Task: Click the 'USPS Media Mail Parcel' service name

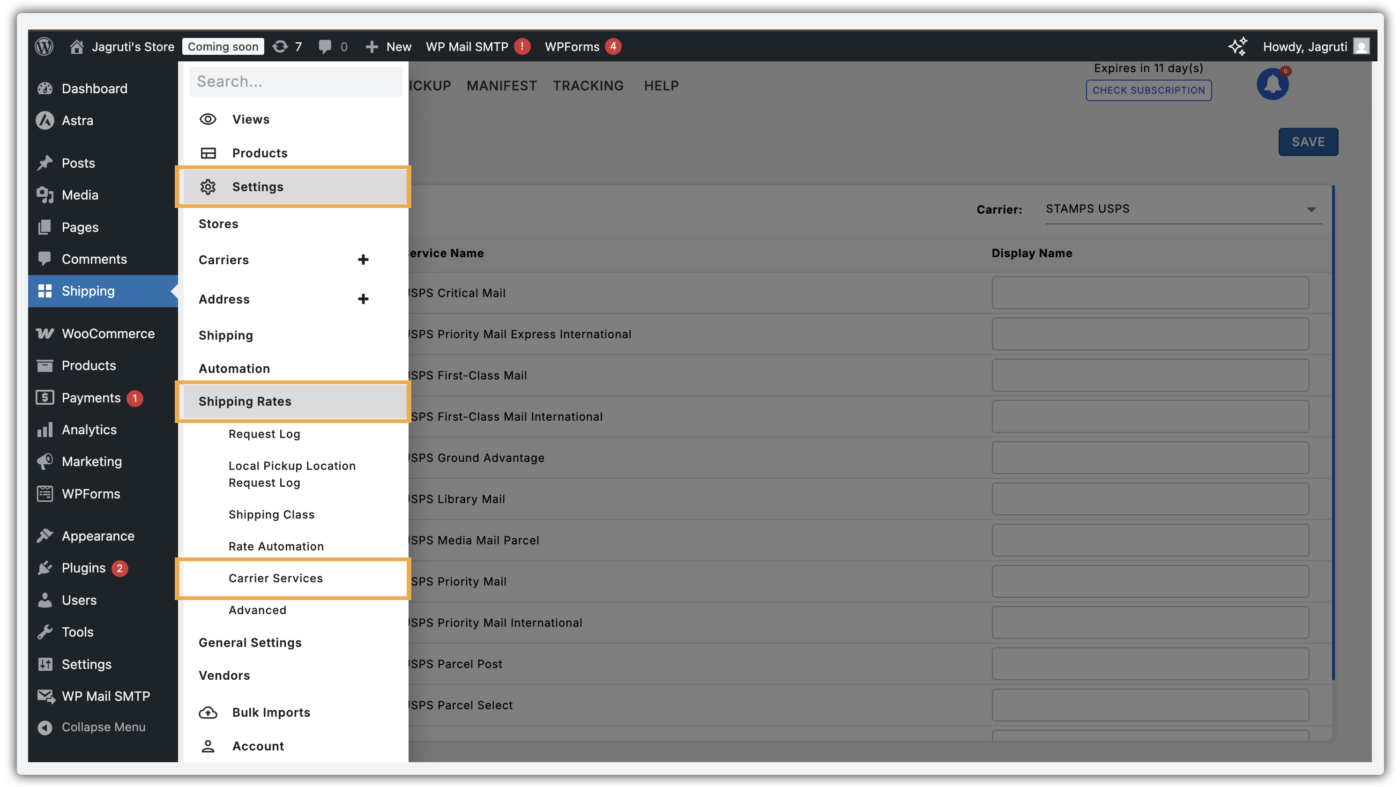Action: [474, 540]
